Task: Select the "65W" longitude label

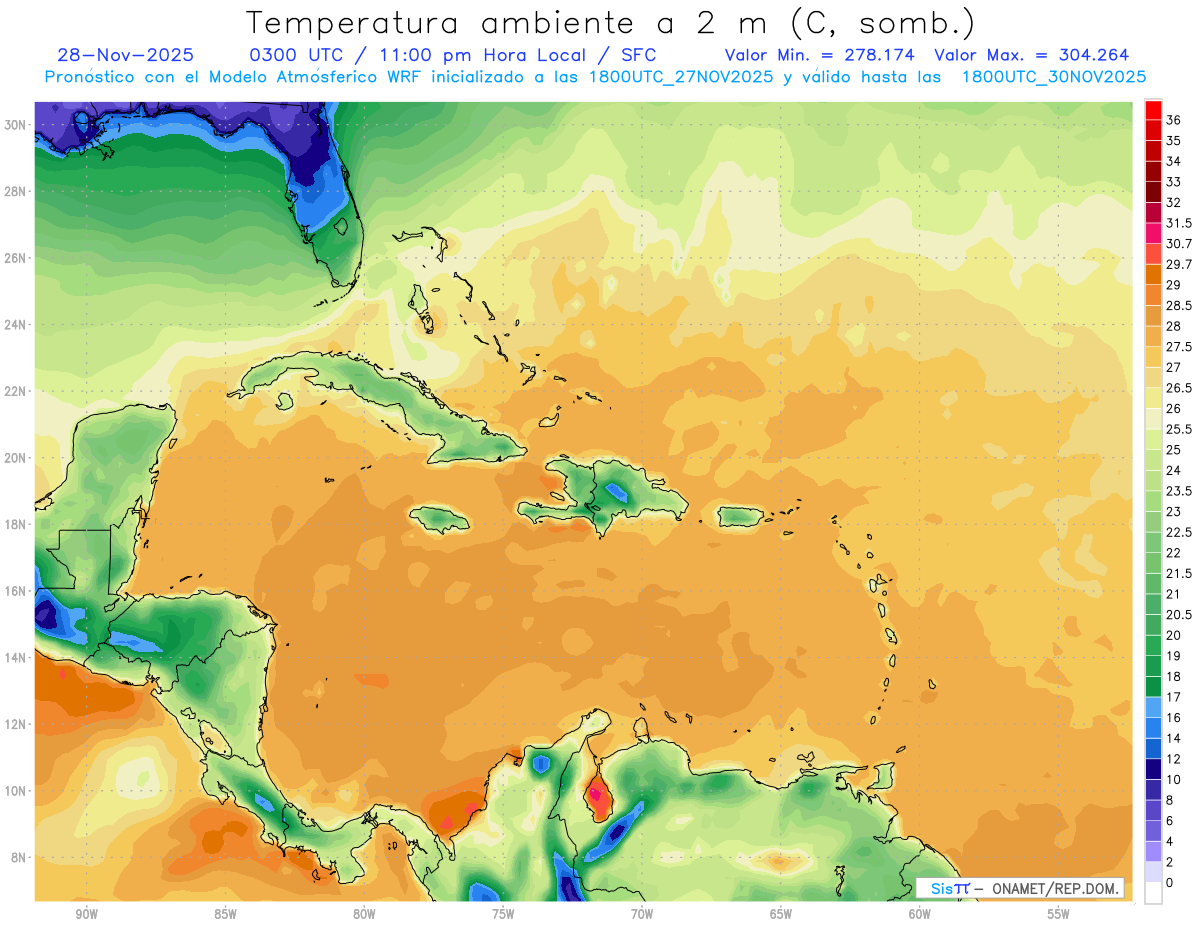Action: (781, 914)
